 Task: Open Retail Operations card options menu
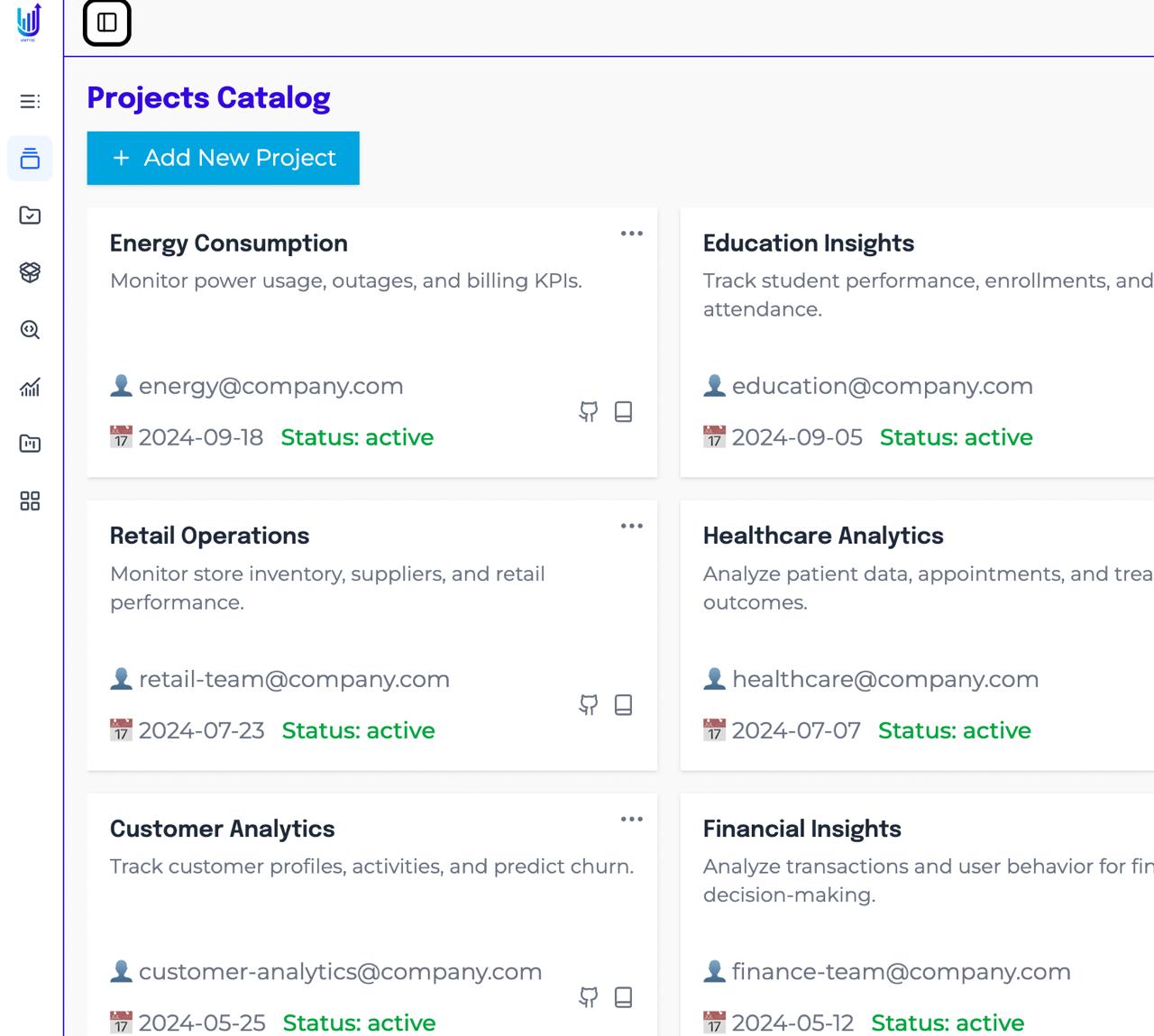[631, 527]
